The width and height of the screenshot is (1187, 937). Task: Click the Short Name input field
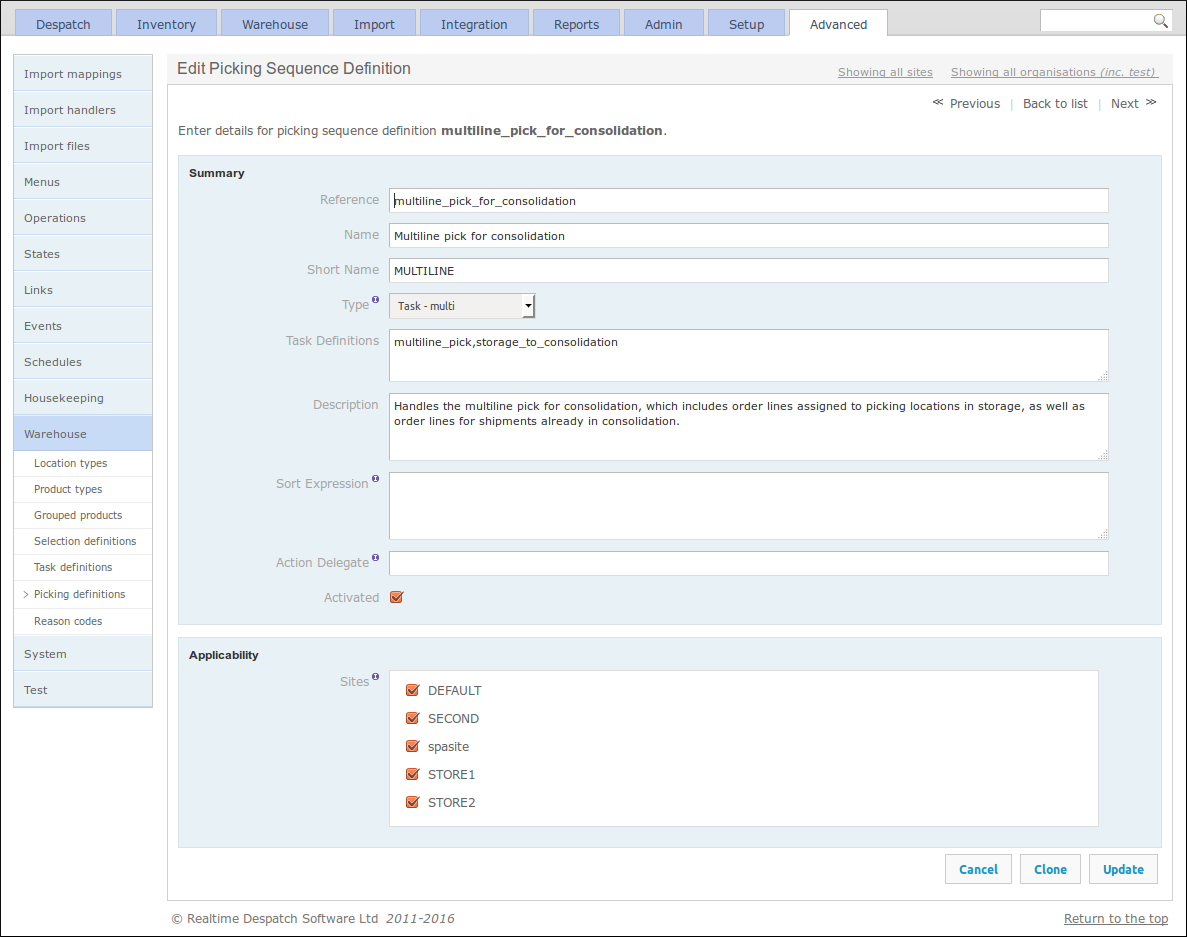pyautogui.click(x=749, y=270)
